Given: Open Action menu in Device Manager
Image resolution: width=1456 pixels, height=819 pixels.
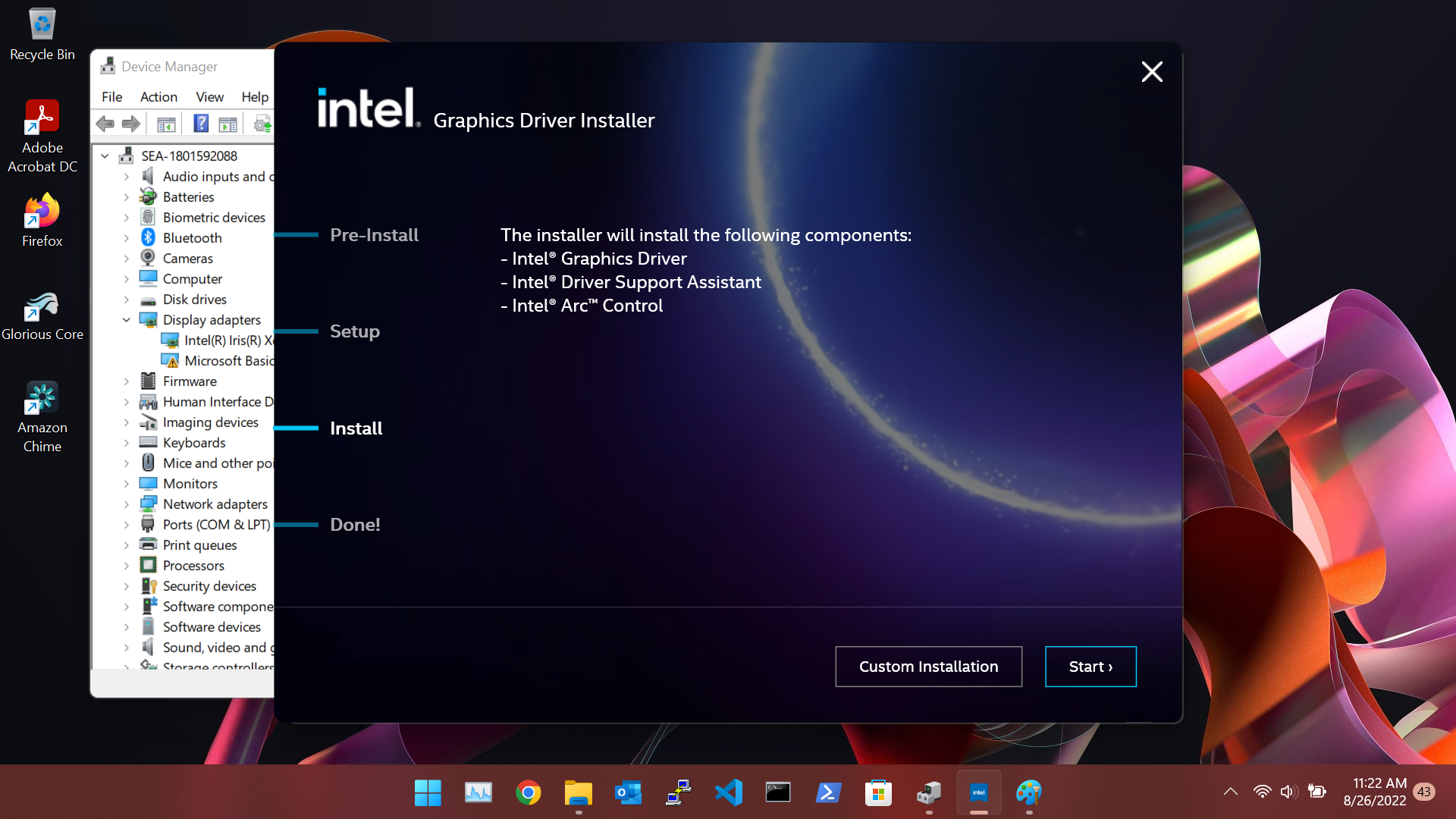Looking at the screenshot, I should click(x=158, y=96).
